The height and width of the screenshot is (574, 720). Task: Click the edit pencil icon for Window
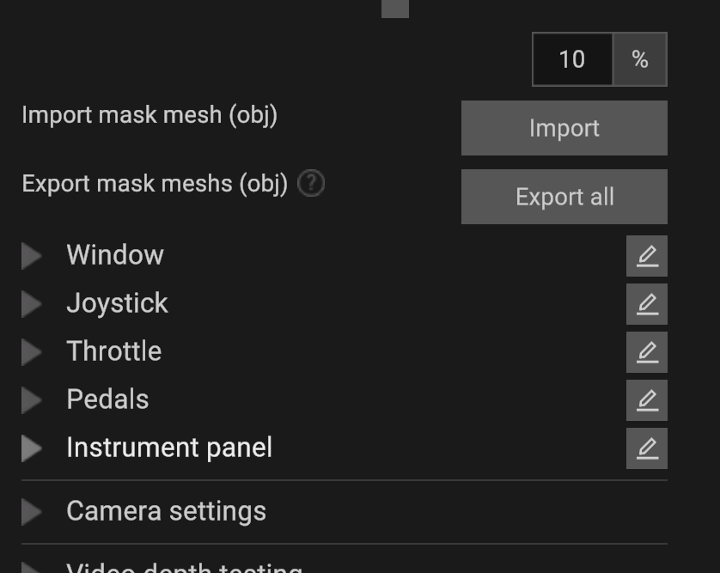coord(647,256)
